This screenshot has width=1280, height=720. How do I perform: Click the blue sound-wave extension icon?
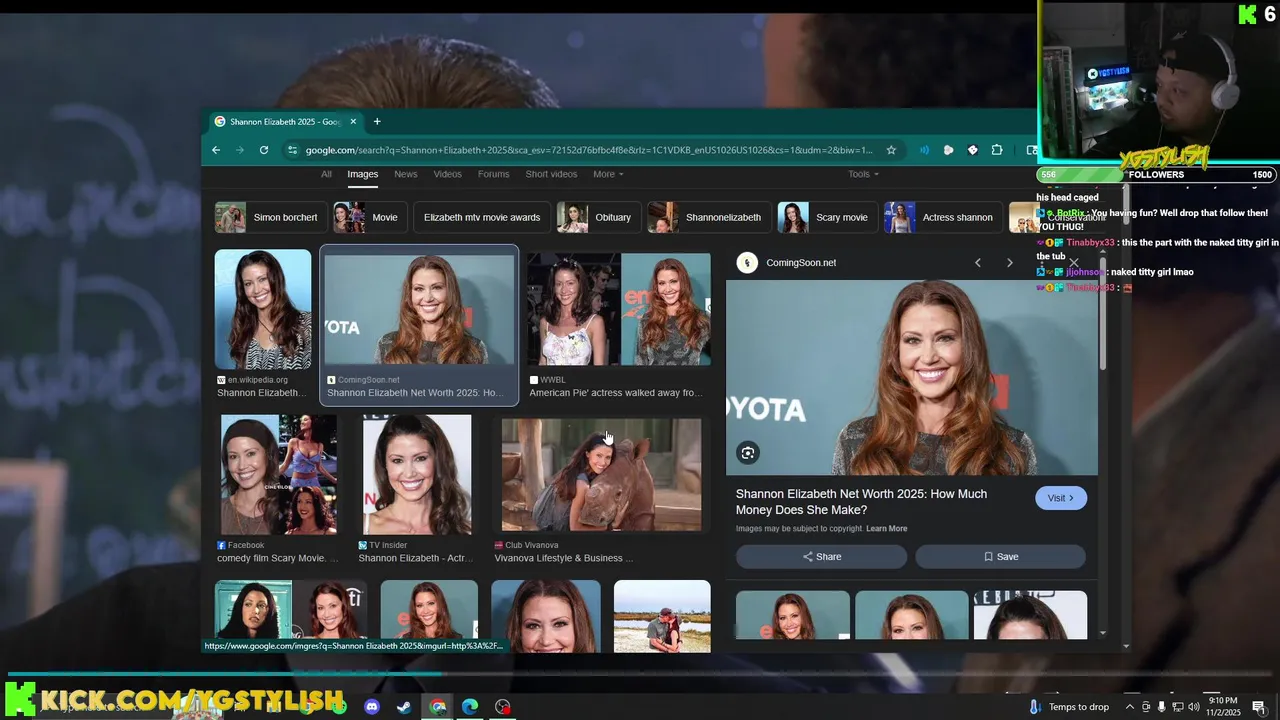(924, 150)
